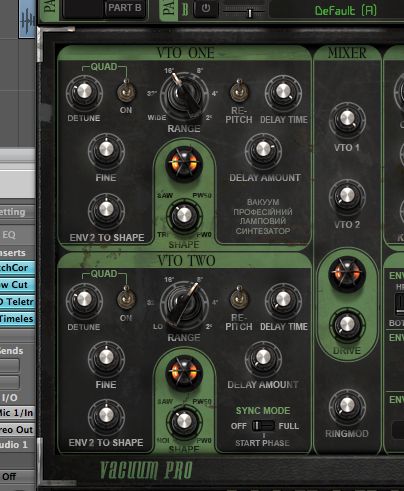Click the Vacuum Pro logo
Viewport: 404px width, 491px height.
pos(146,470)
